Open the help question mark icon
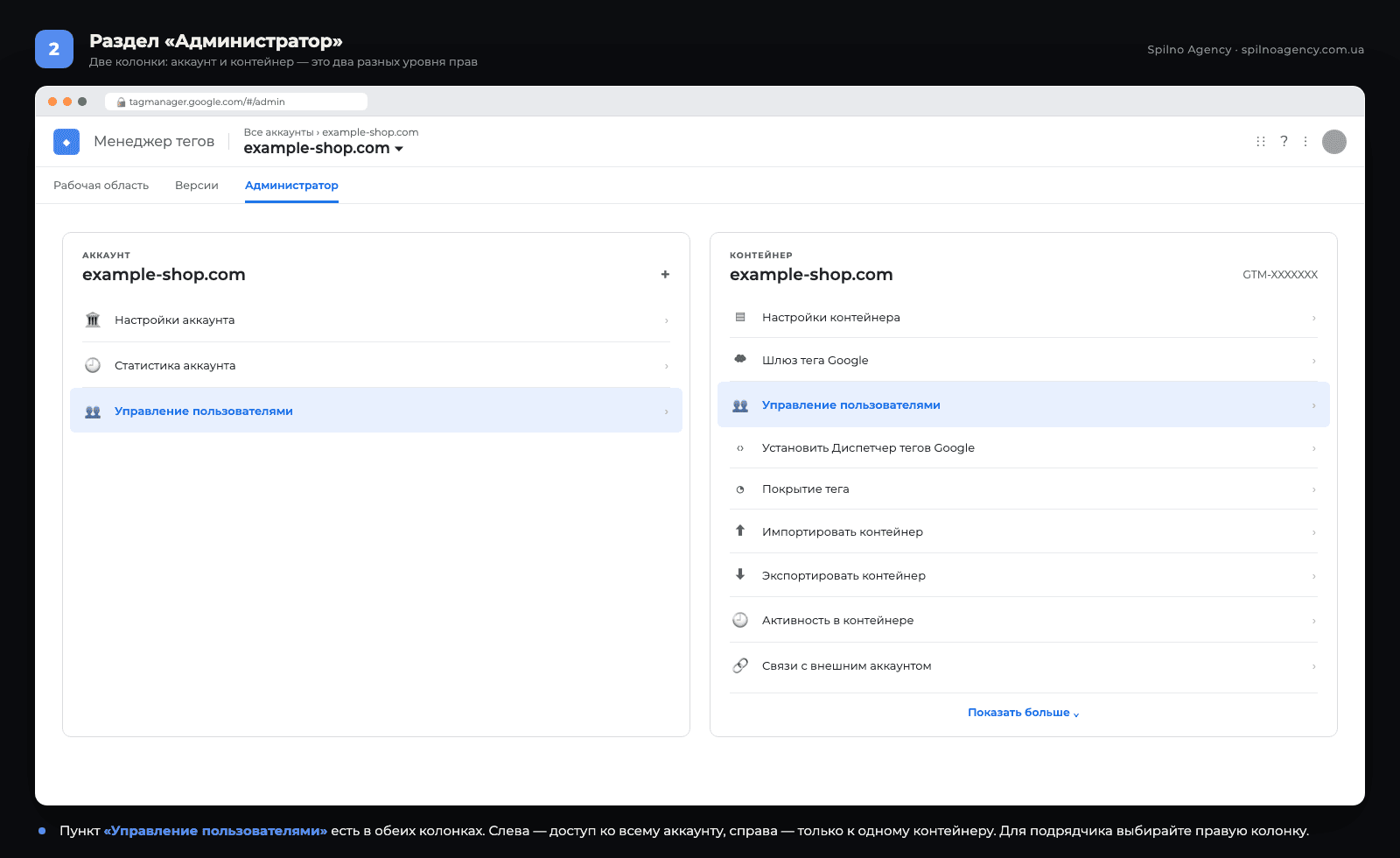1400x858 pixels. 1284,142
